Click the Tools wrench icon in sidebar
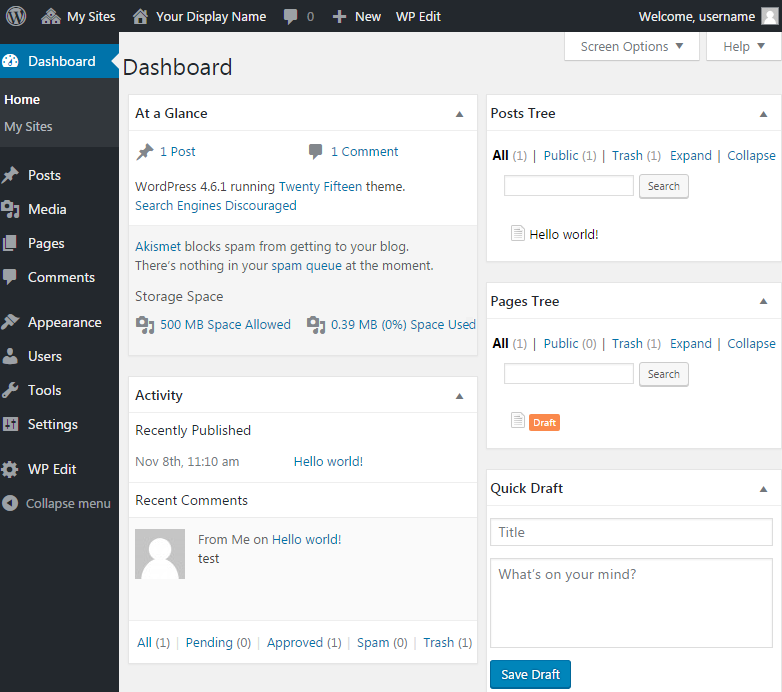The image size is (782, 692). coord(10,390)
